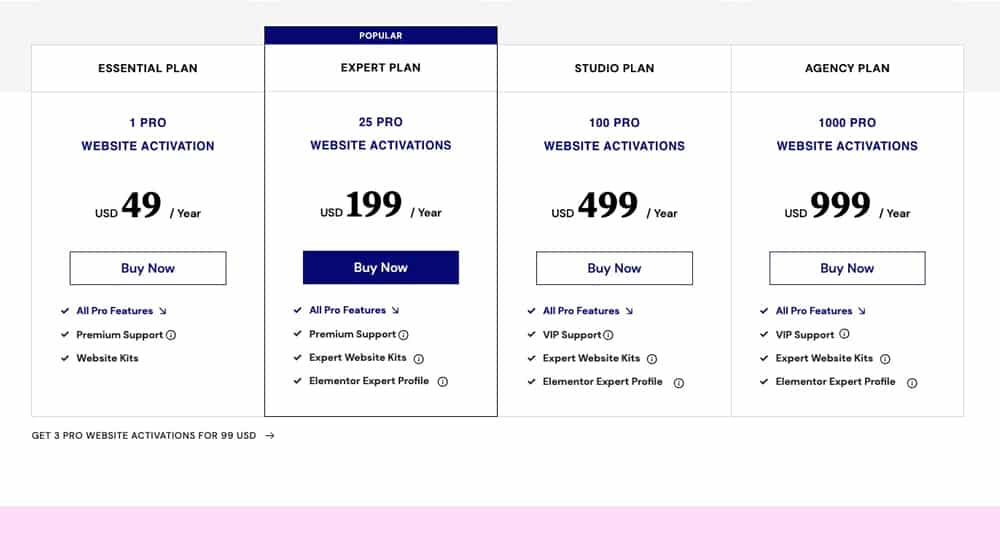Click Buy Now on the Expert plan

click(x=381, y=267)
